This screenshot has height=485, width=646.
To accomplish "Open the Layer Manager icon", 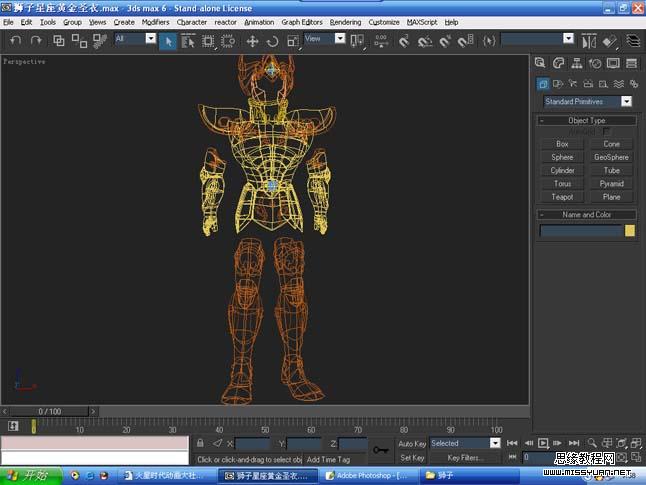I will (633, 41).
